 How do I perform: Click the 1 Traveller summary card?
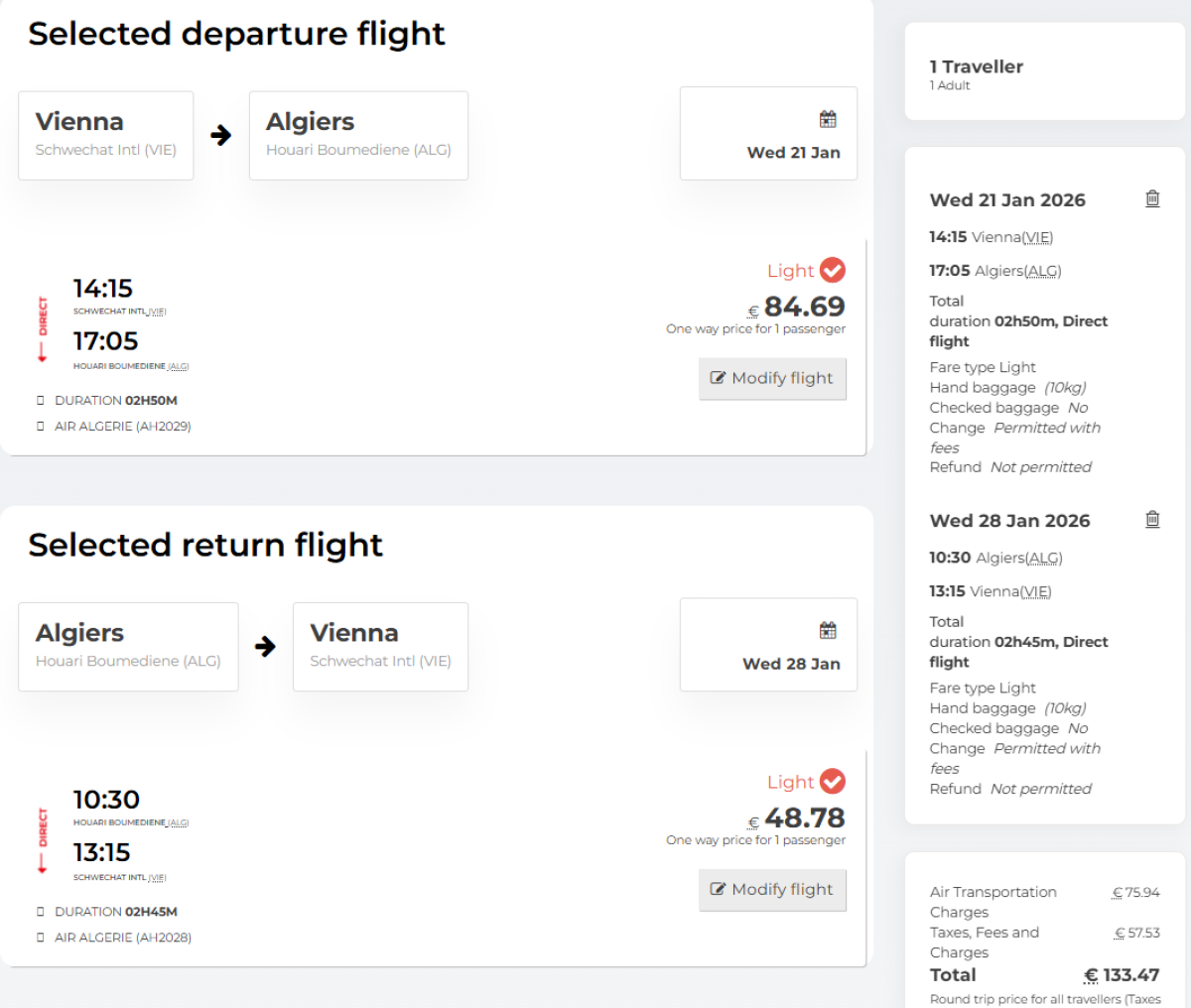pos(1044,73)
